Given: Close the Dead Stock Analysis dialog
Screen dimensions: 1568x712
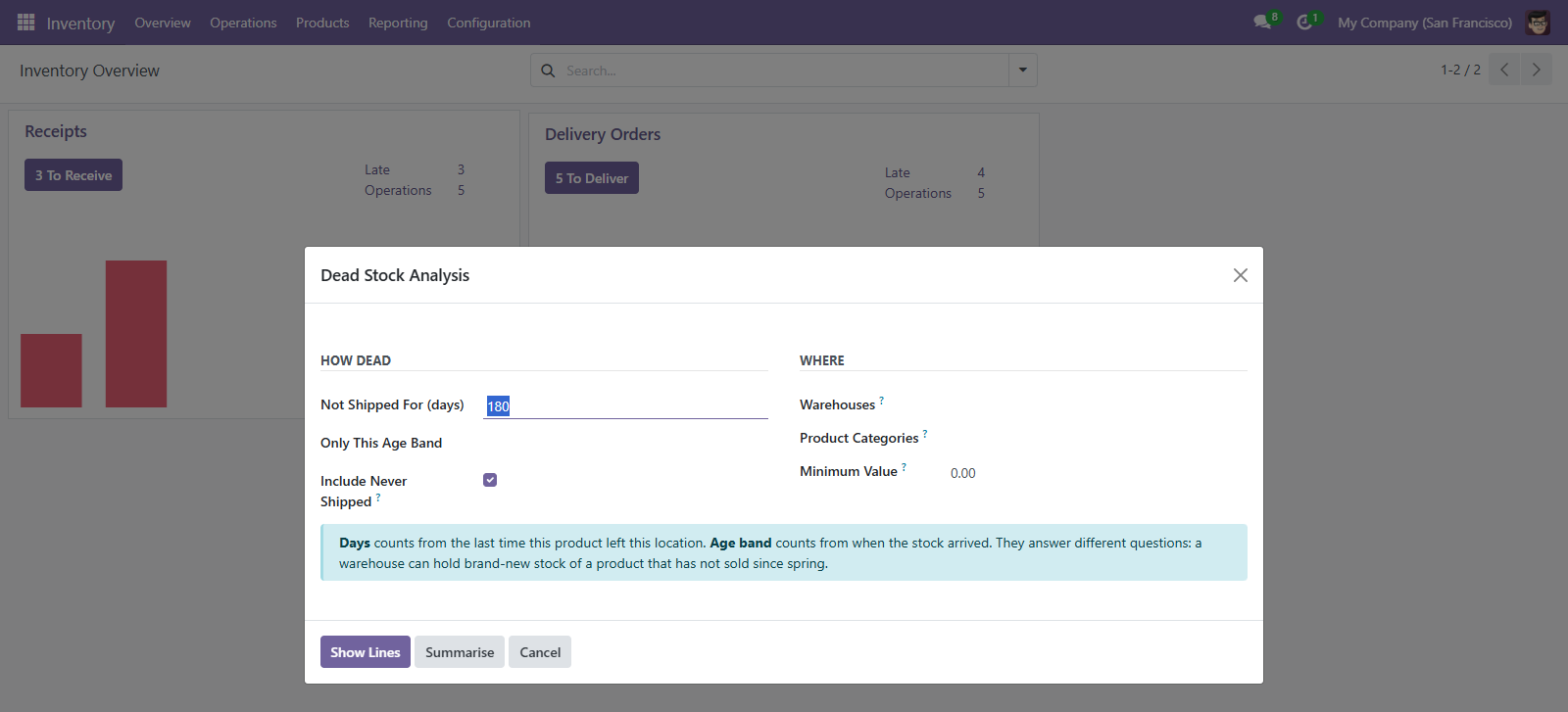Looking at the screenshot, I should pyautogui.click(x=1241, y=275).
